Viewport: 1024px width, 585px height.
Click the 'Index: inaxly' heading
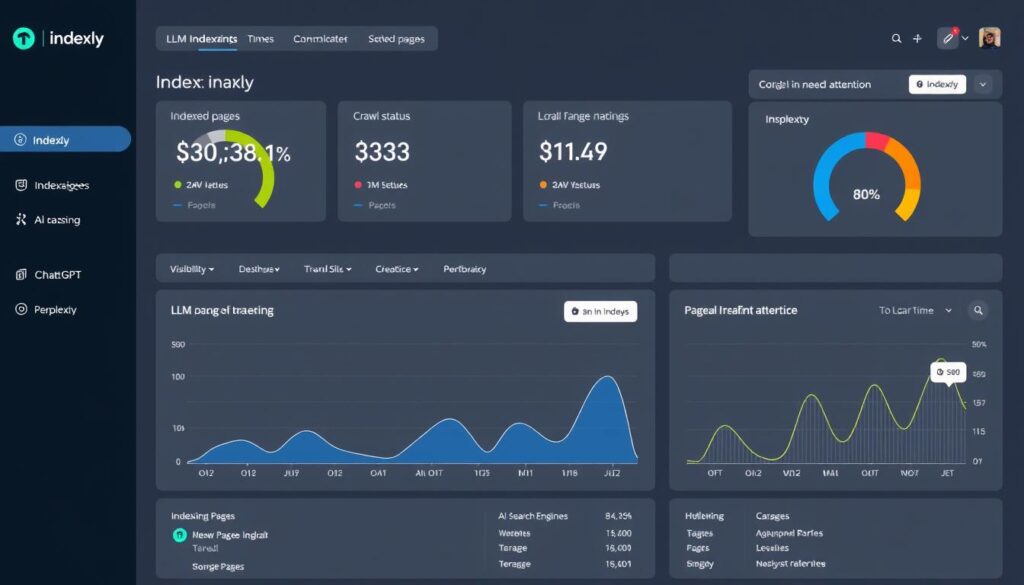click(x=204, y=82)
